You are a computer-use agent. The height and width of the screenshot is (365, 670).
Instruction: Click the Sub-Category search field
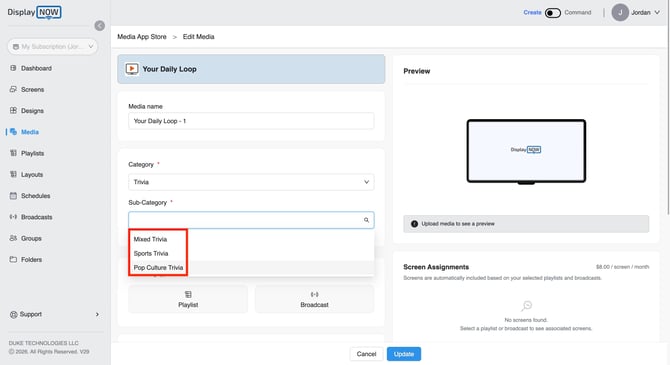[x=251, y=220]
